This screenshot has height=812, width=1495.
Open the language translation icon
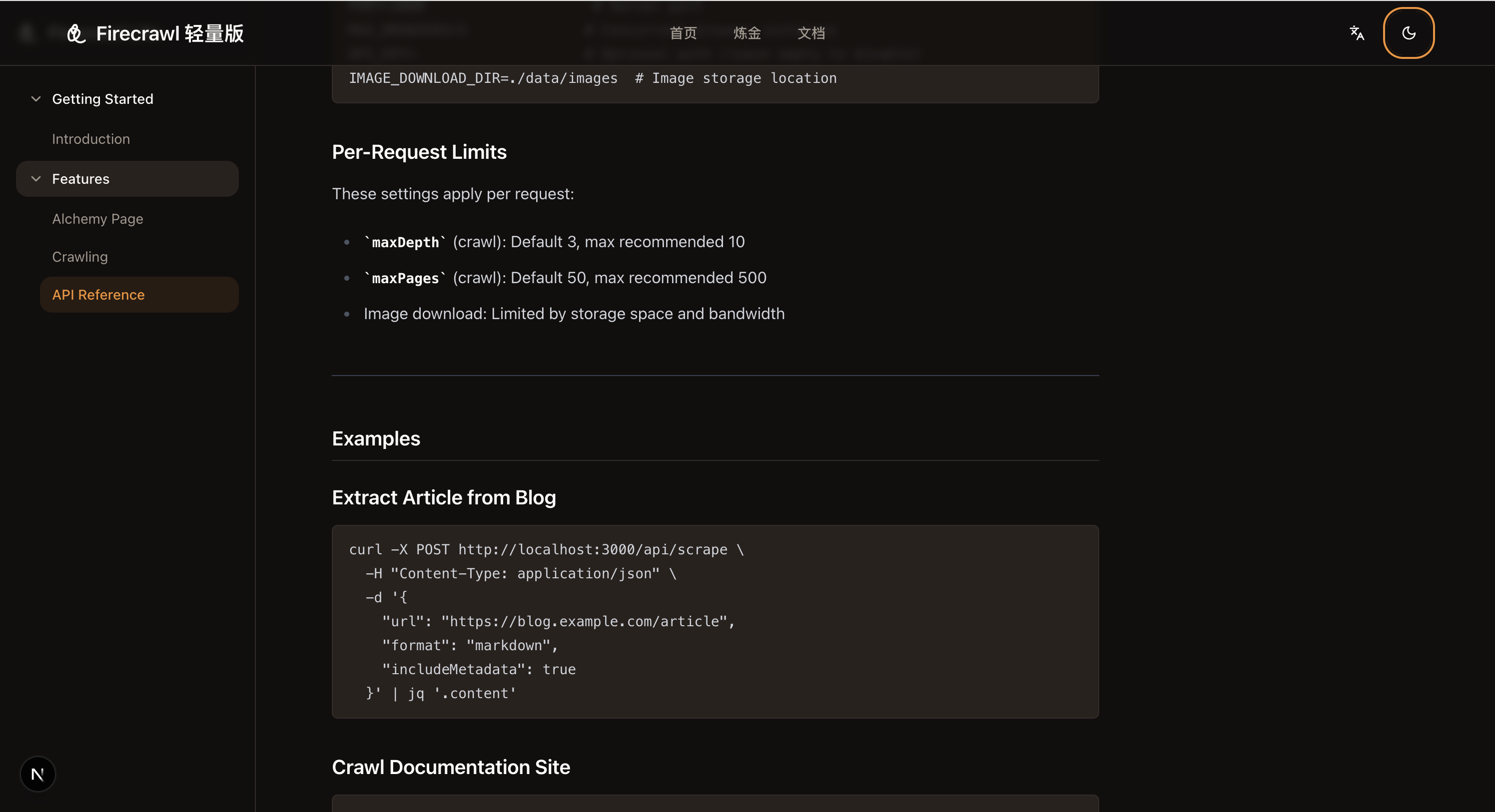click(x=1356, y=33)
